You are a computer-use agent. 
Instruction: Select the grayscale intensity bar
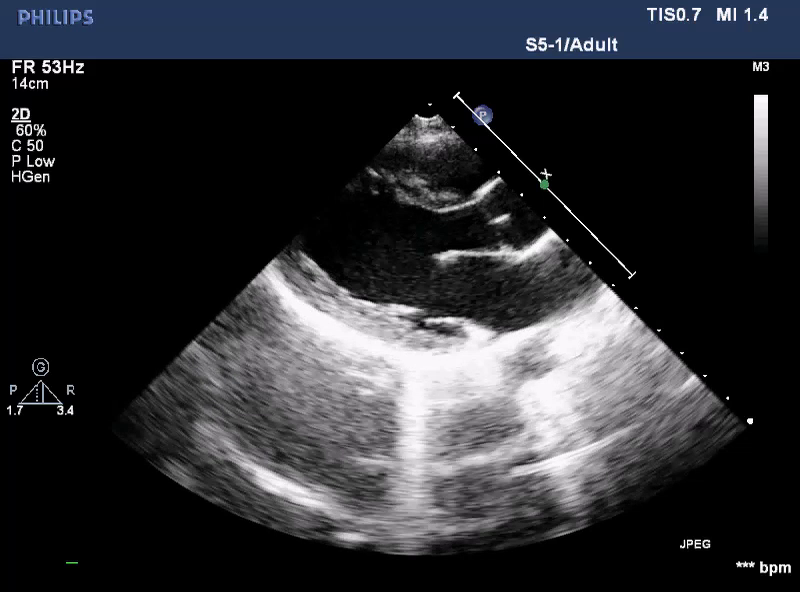point(761,170)
